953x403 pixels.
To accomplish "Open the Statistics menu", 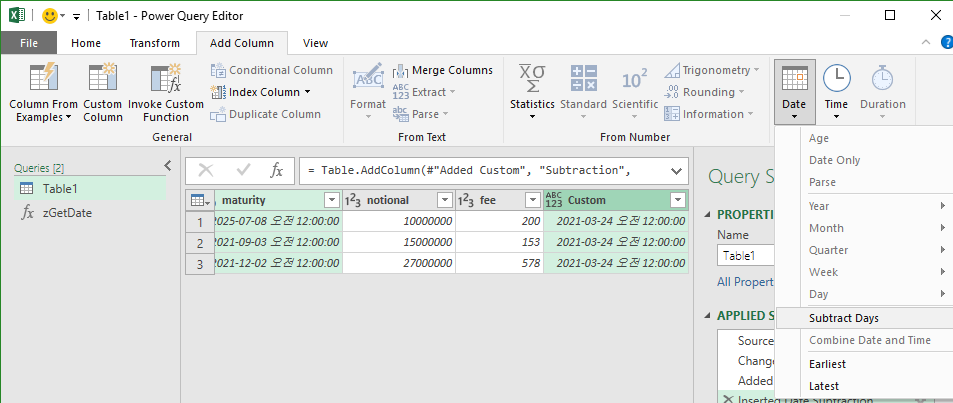I will pyautogui.click(x=532, y=91).
